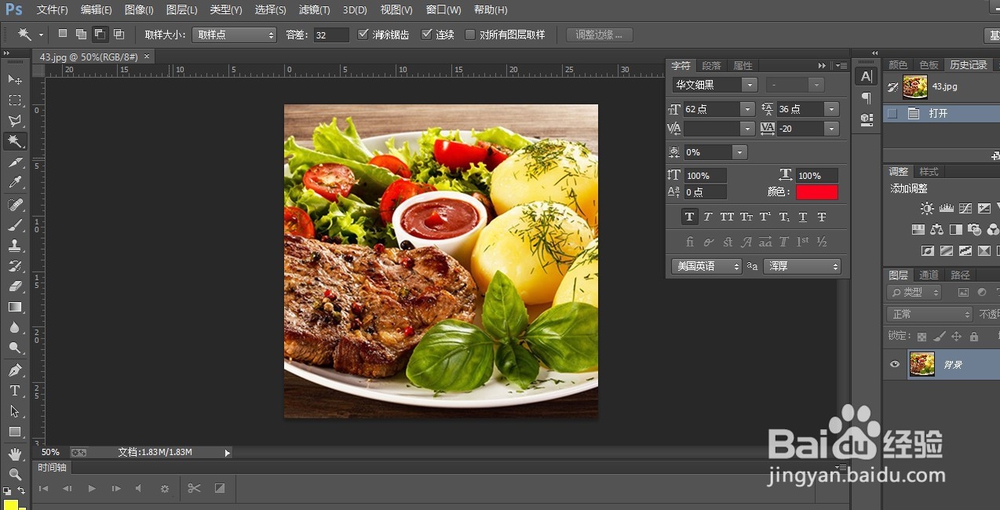Click the New Selection mode icon
The image size is (1000, 510).
[x=62, y=34]
